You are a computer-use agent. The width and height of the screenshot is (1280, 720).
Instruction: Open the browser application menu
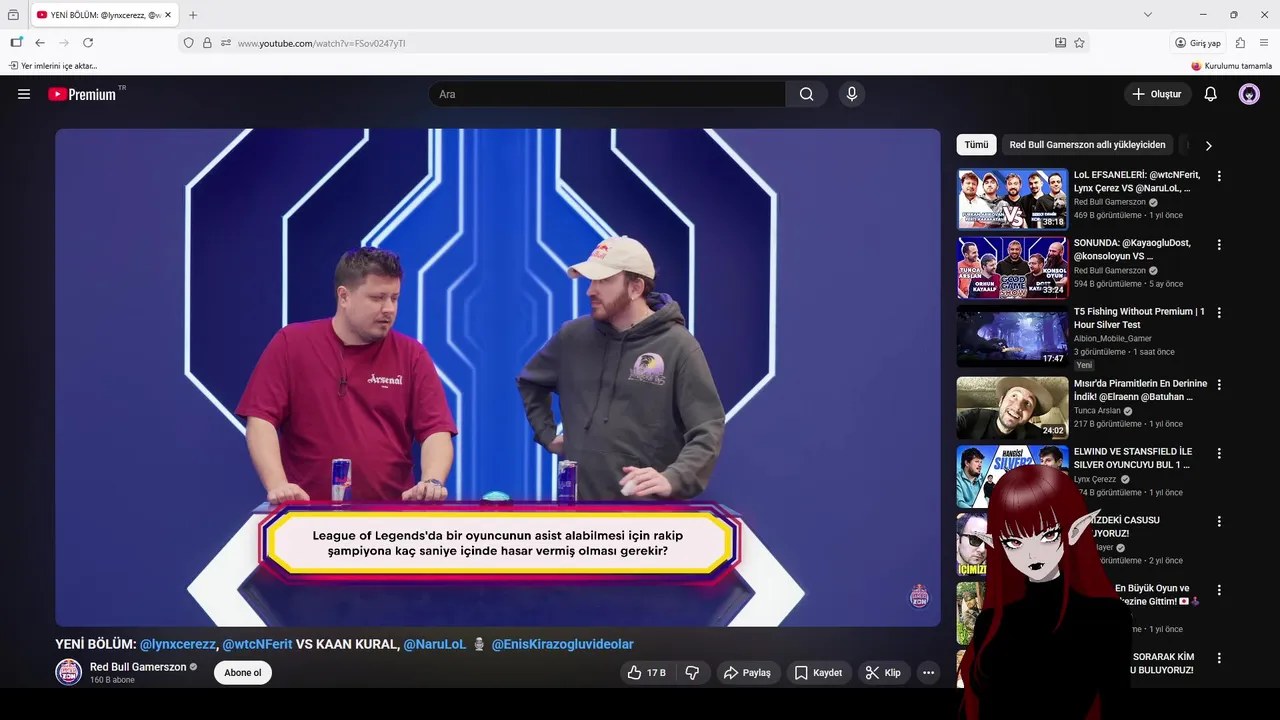[x=1264, y=43]
